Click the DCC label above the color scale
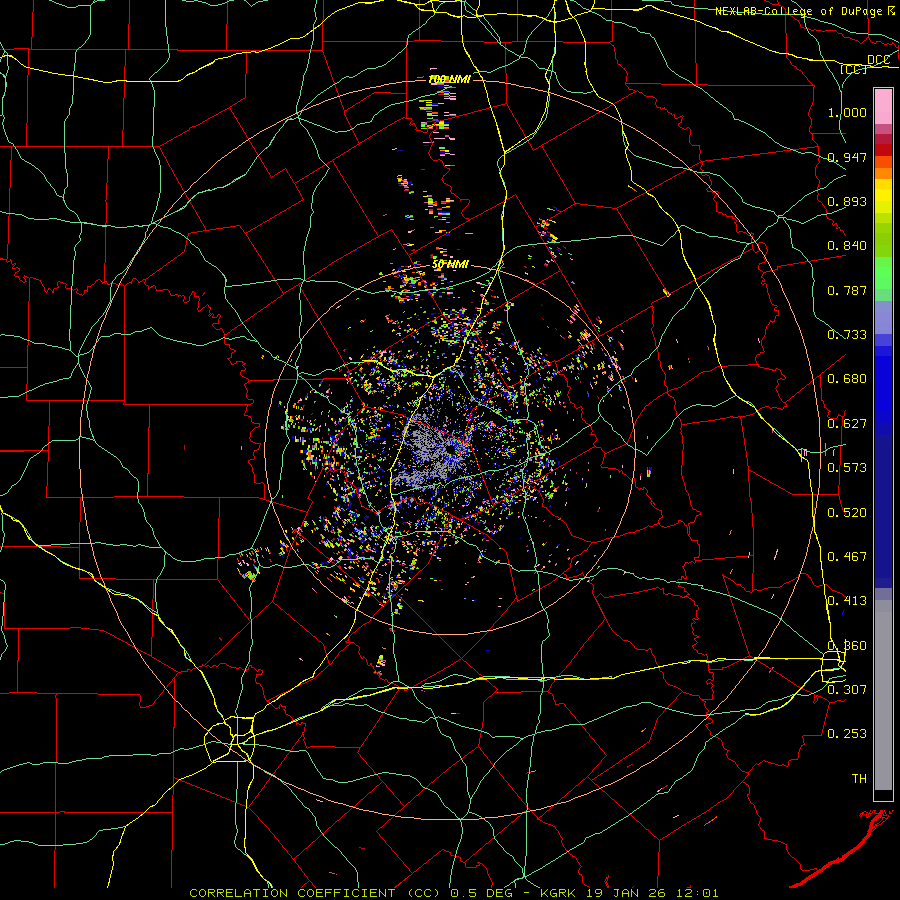This screenshot has width=900, height=900. click(878, 60)
